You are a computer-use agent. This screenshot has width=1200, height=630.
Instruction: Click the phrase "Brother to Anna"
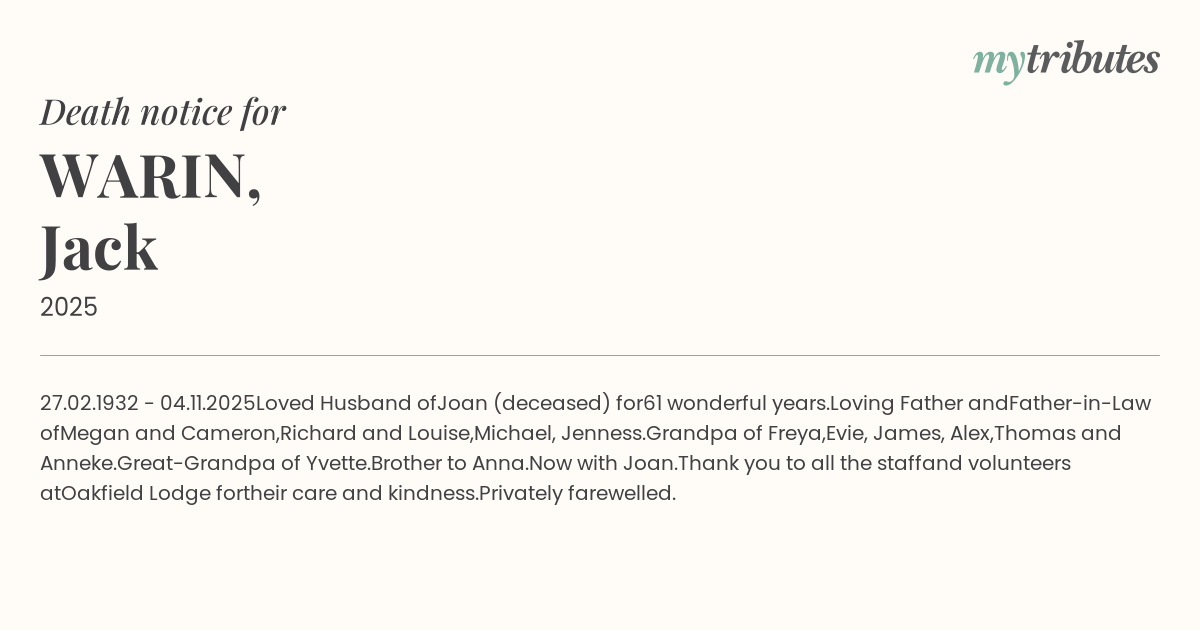[x=448, y=463]
